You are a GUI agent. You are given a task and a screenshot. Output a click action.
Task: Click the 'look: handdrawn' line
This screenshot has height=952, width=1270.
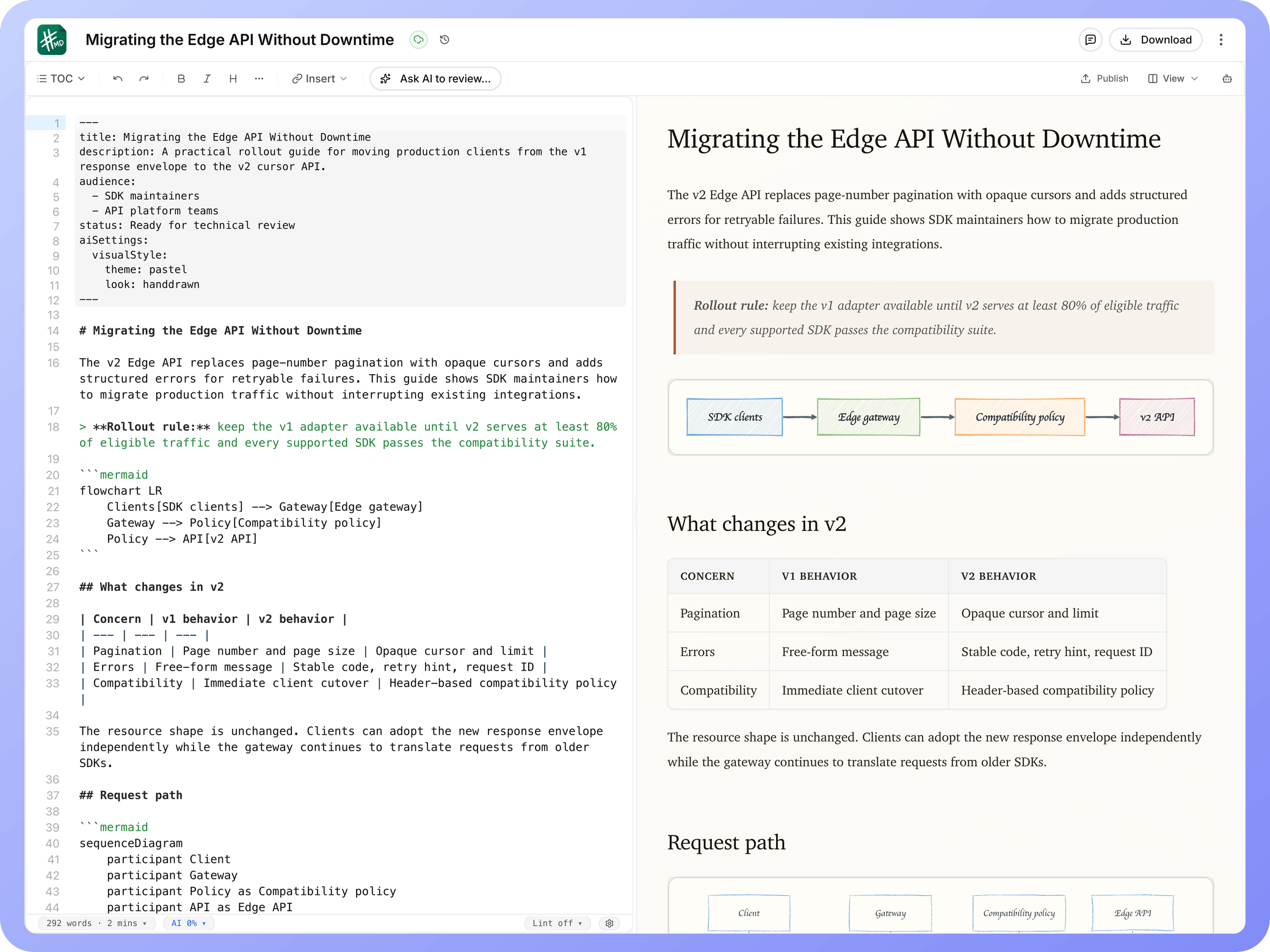click(x=152, y=284)
